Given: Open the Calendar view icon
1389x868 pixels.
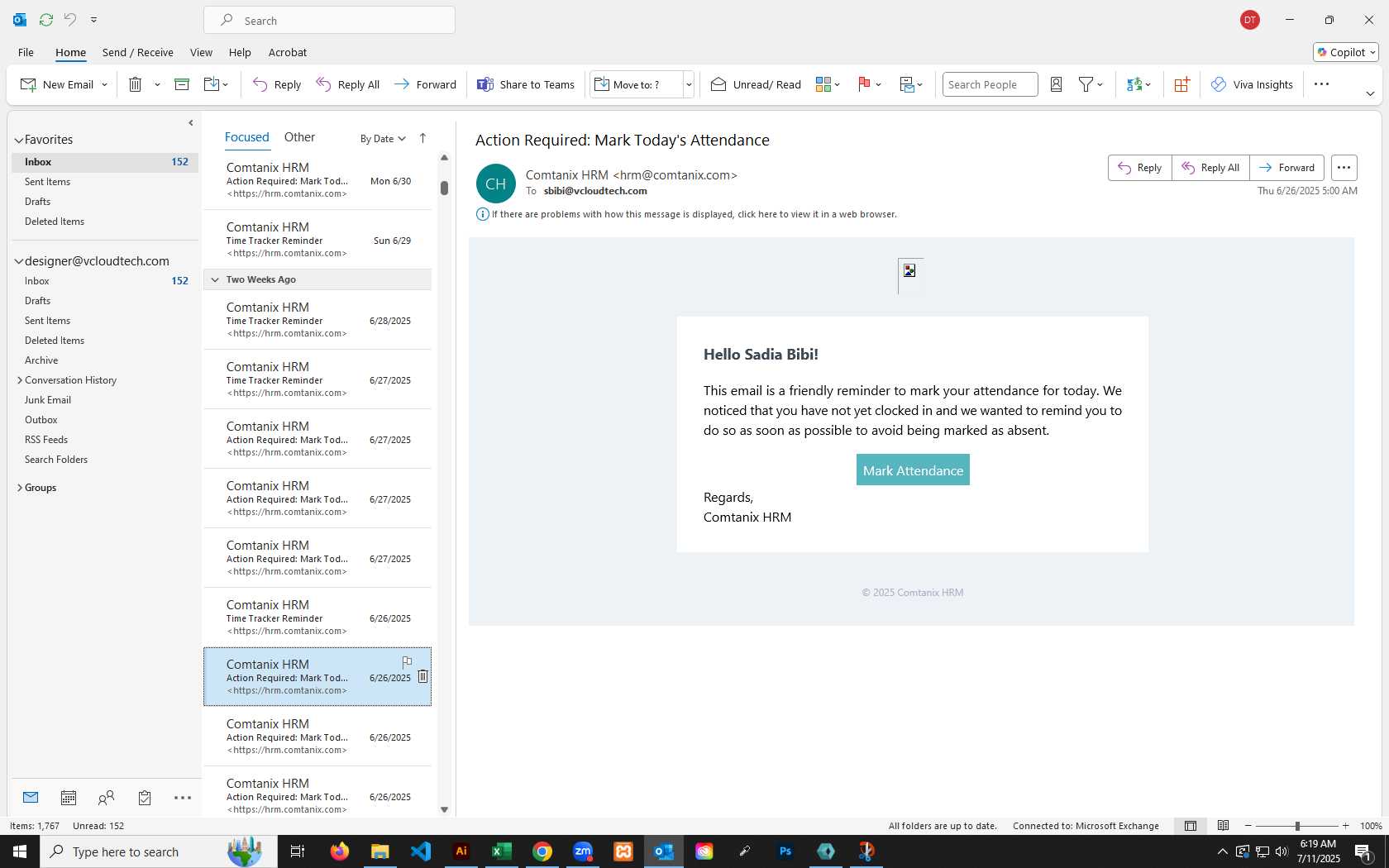Looking at the screenshot, I should (69, 798).
